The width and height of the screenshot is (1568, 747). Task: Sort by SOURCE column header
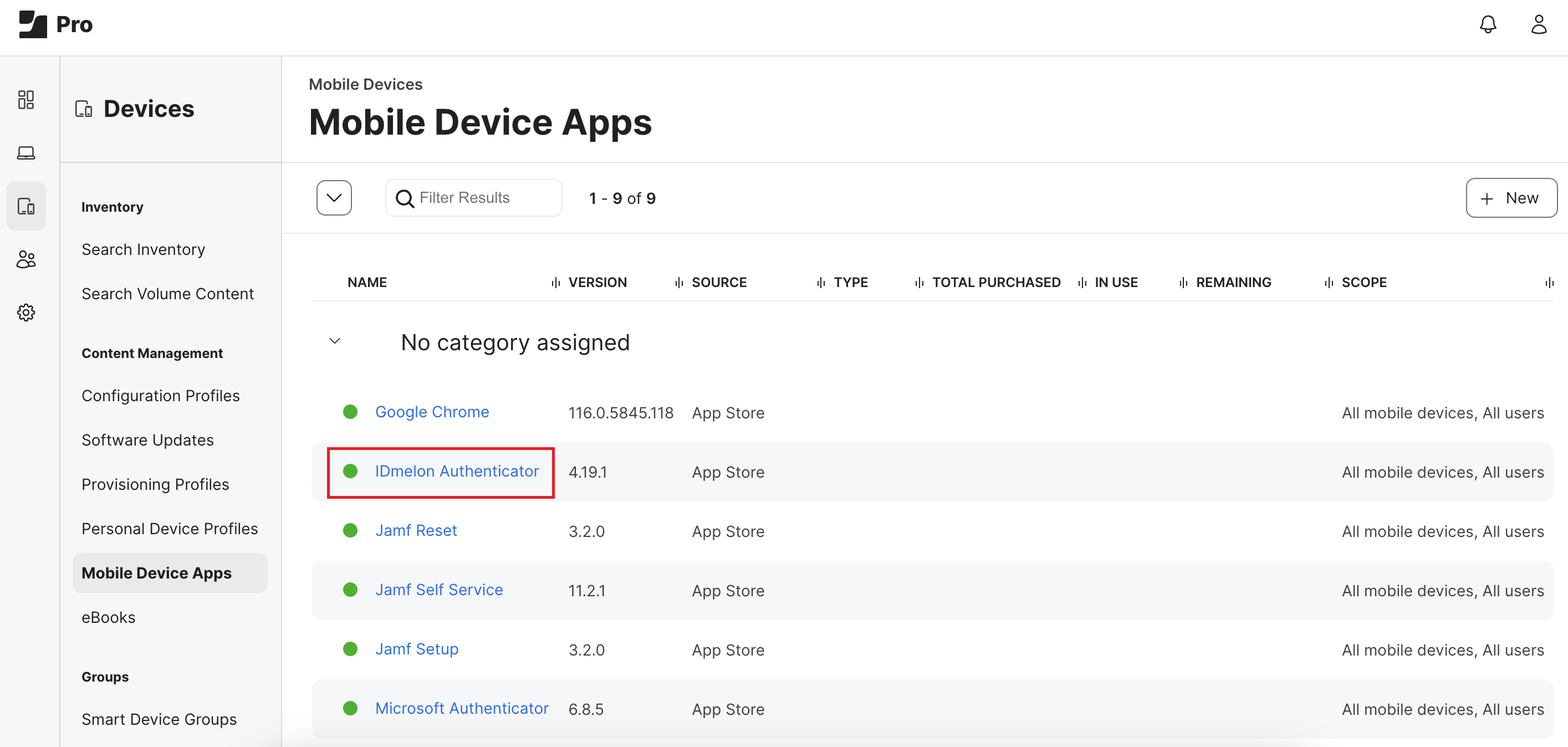(x=719, y=283)
